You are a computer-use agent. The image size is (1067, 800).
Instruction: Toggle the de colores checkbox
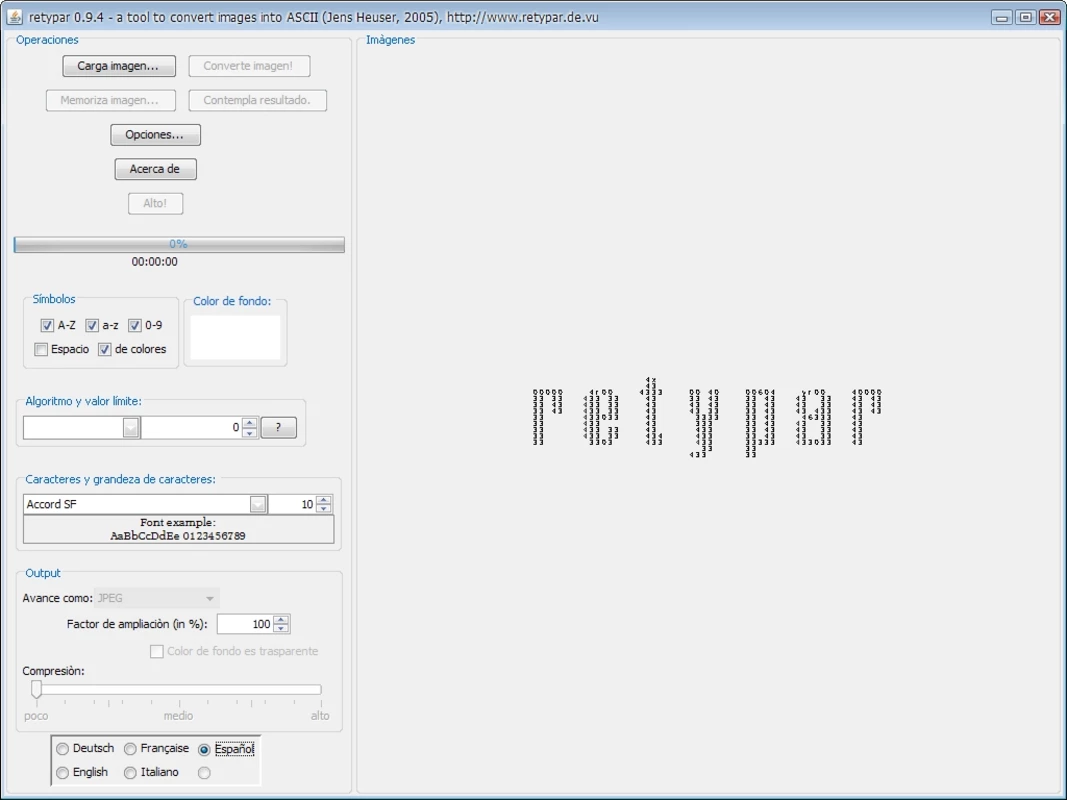[x=104, y=349]
